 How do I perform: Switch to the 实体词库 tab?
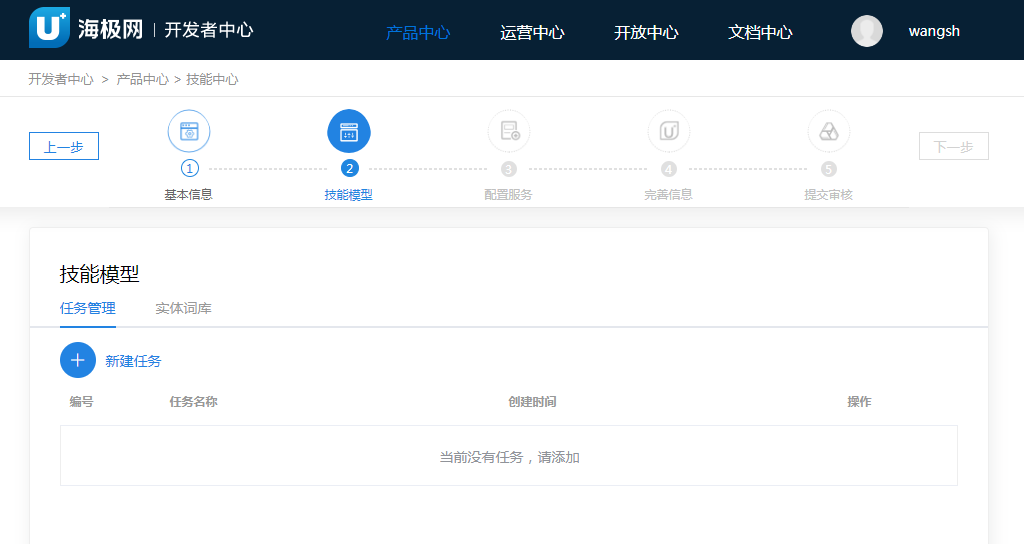click(183, 308)
